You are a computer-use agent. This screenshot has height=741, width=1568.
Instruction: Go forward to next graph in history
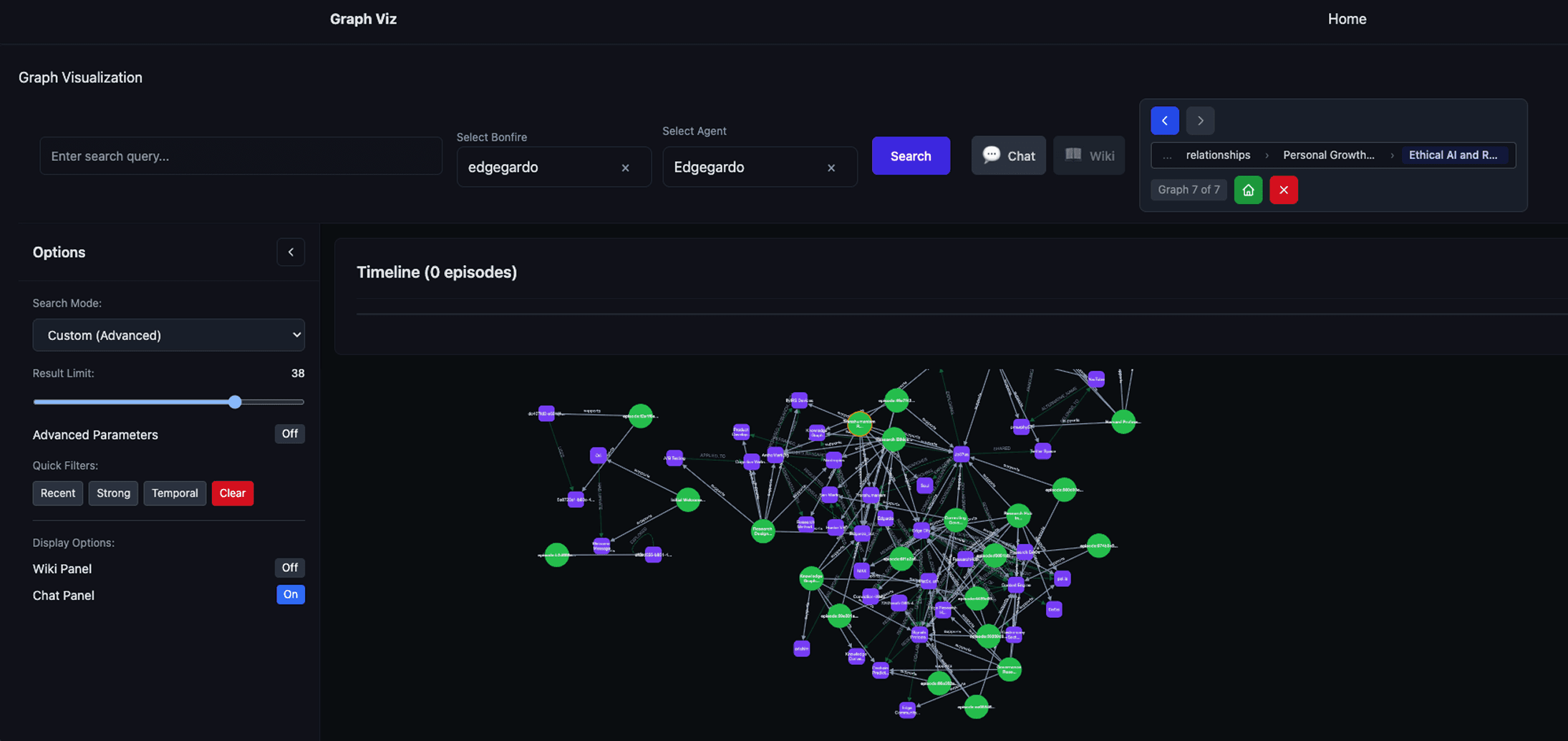pos(1200,120)
